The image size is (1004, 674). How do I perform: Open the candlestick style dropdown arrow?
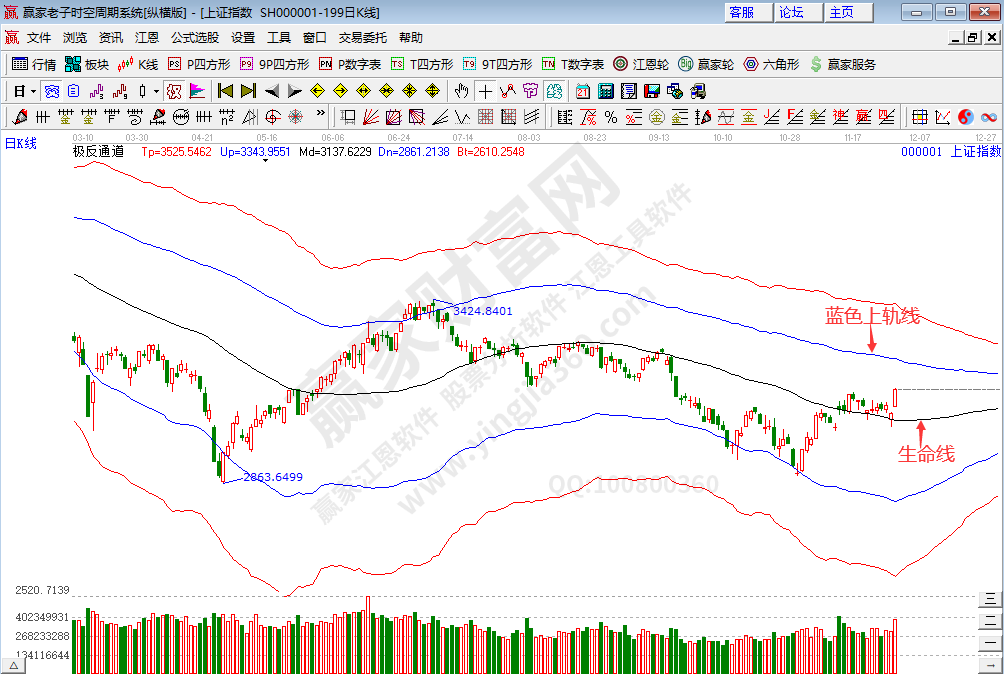[156, 91]
